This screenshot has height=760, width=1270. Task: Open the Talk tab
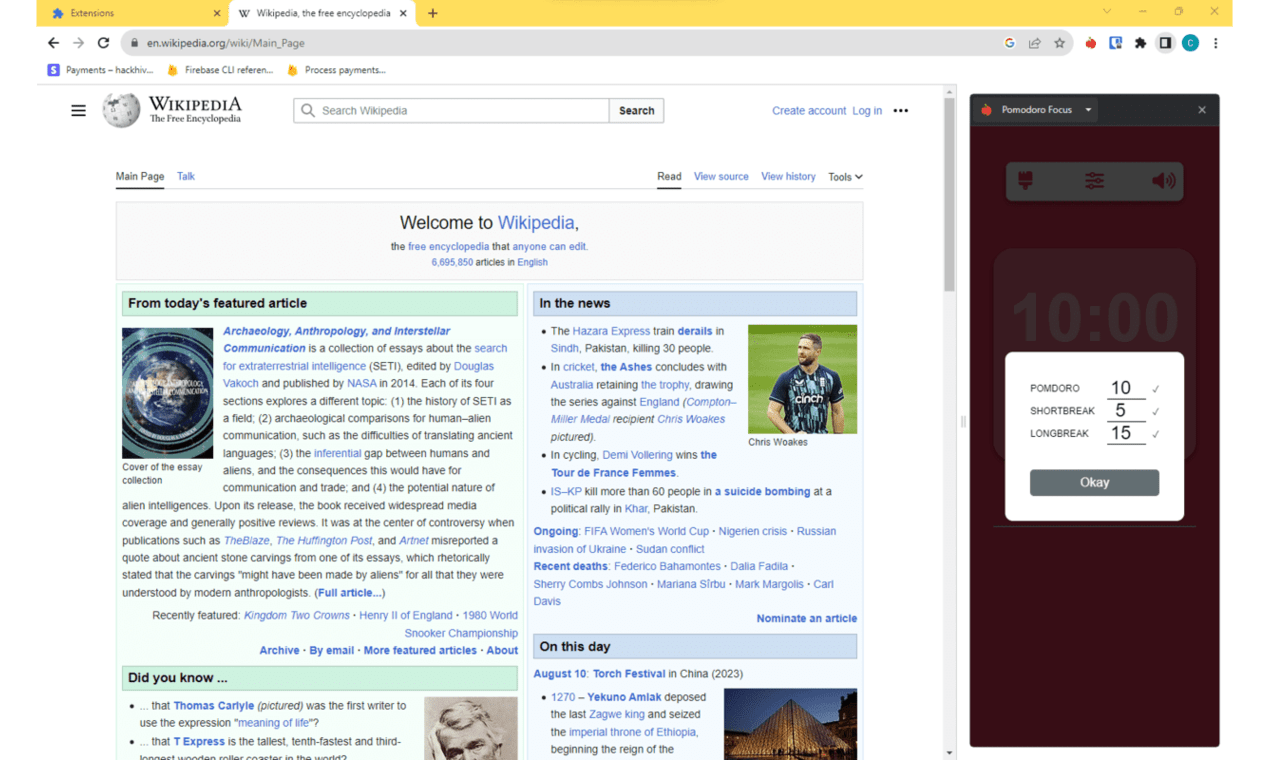(186, 176)
